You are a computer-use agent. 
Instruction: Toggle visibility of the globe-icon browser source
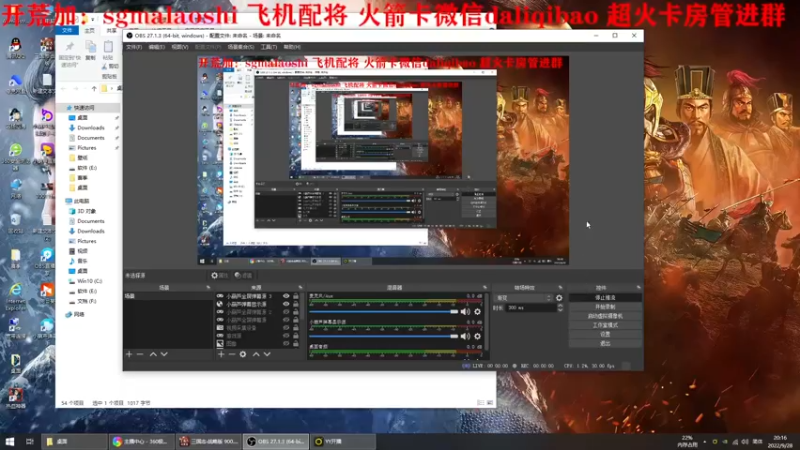pos(286,304)
